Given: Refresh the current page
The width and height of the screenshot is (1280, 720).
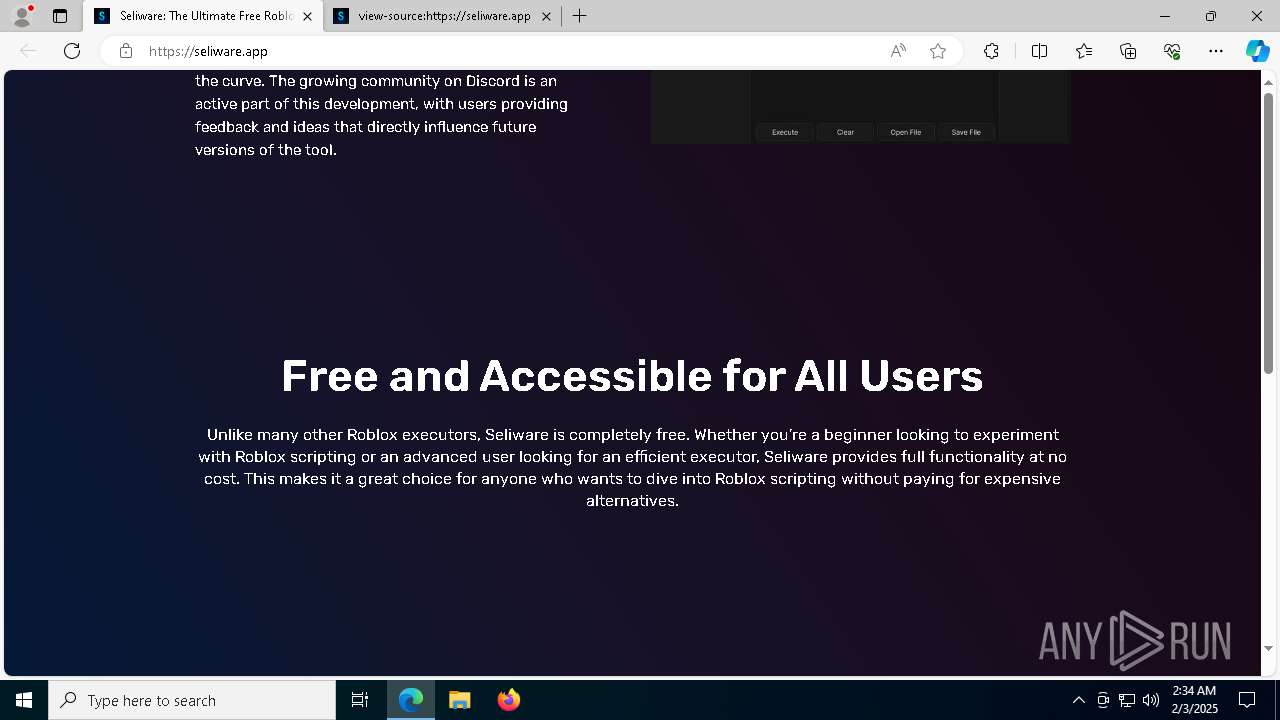Looking at the screenshot, I should click(x=72, y=51).
